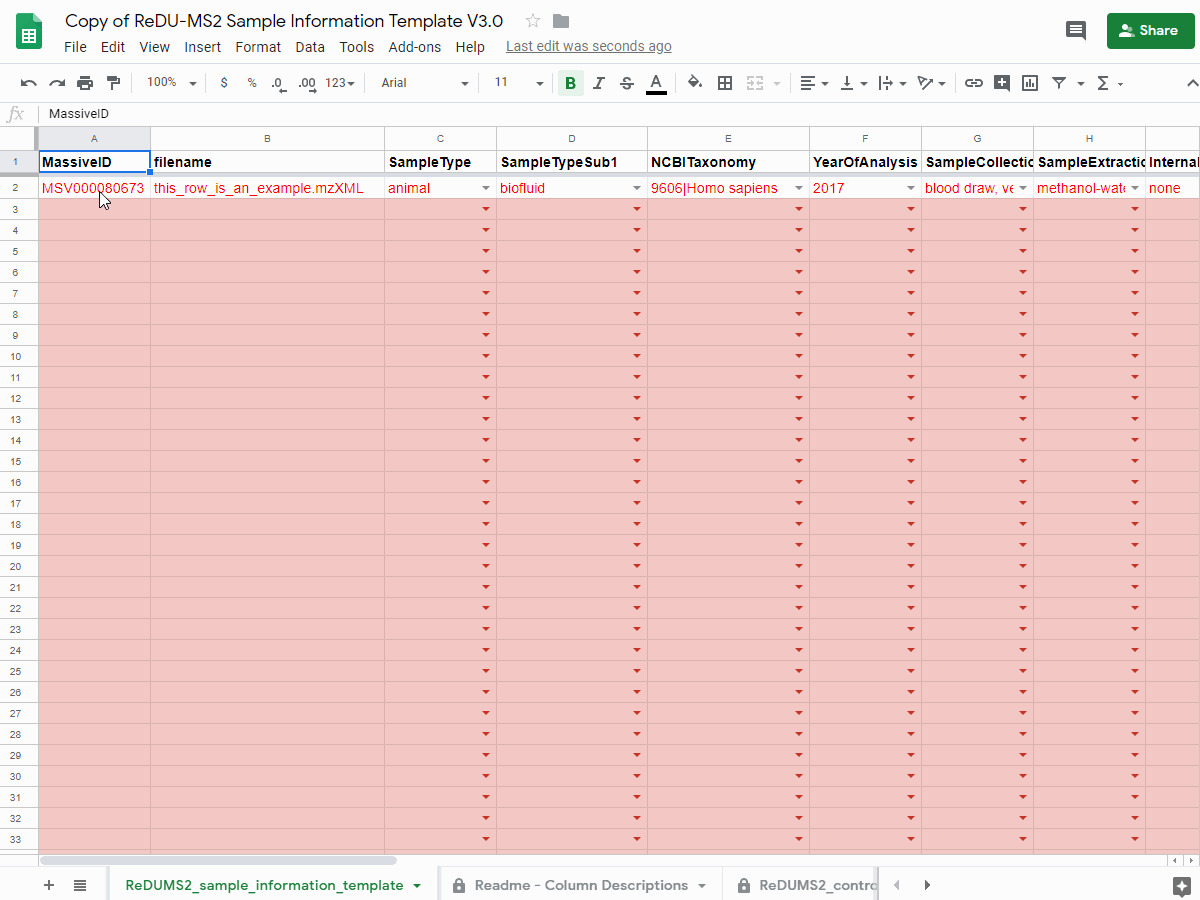Click the document title text
This screenshot has width=1200, height=900.
coord(284,21)
